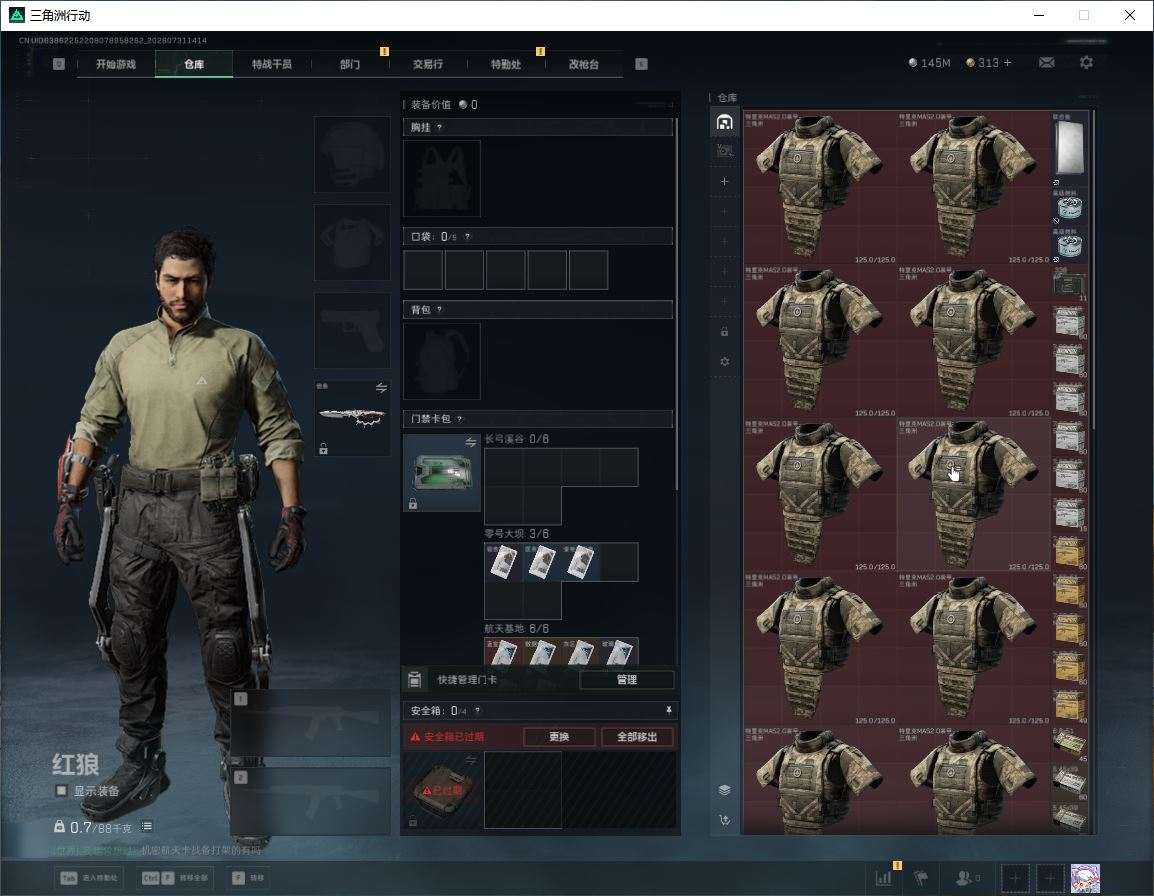Click the equipment panel scrollbar
Viewport: 1154px width, 896px height.
pyautogui.click(x=676, y=303)
